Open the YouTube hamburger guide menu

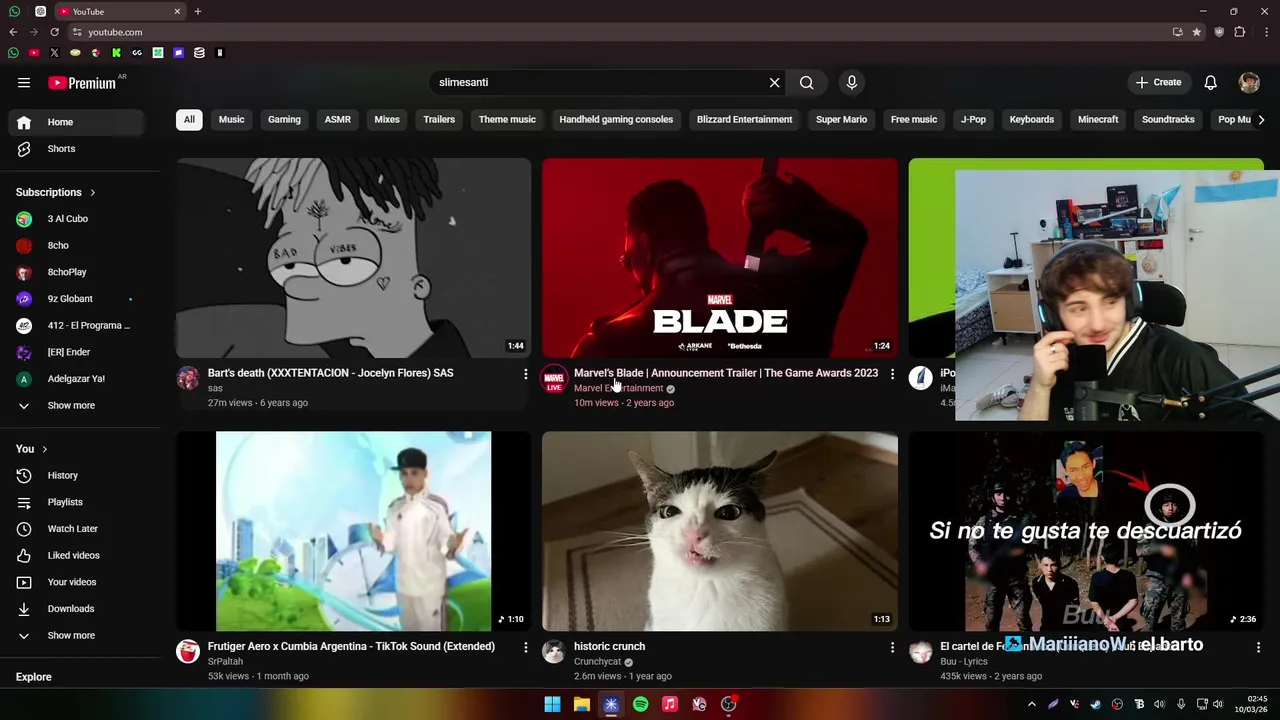[x=24, y=83]
